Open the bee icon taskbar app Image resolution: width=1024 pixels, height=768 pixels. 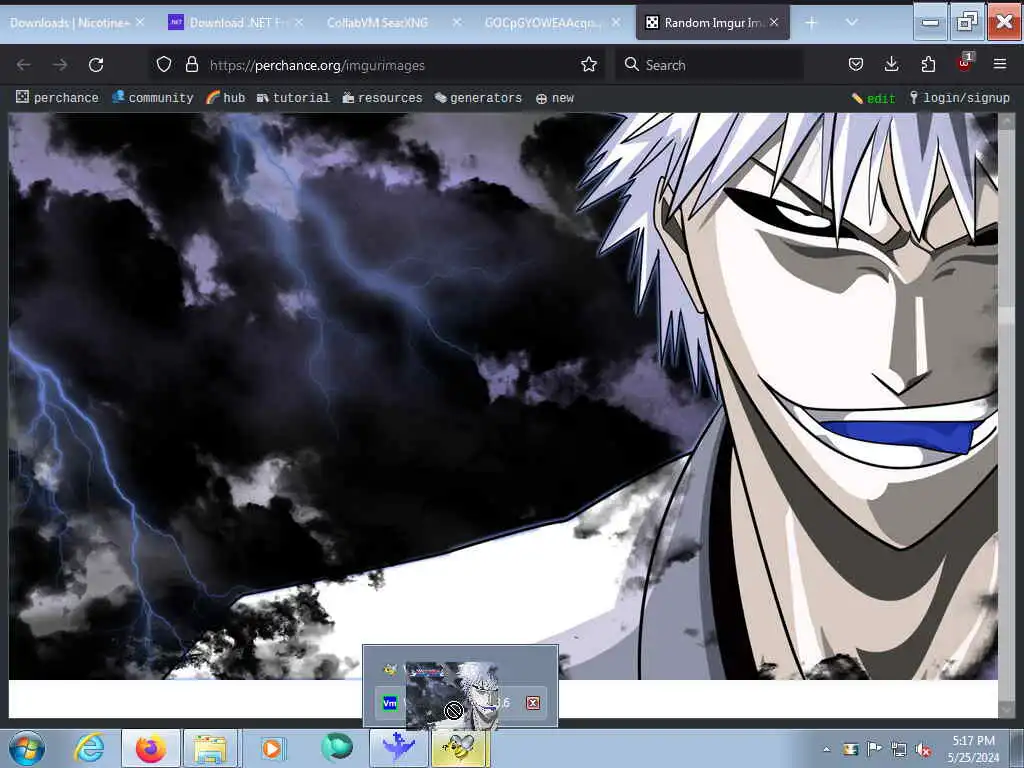pos(459,748)
